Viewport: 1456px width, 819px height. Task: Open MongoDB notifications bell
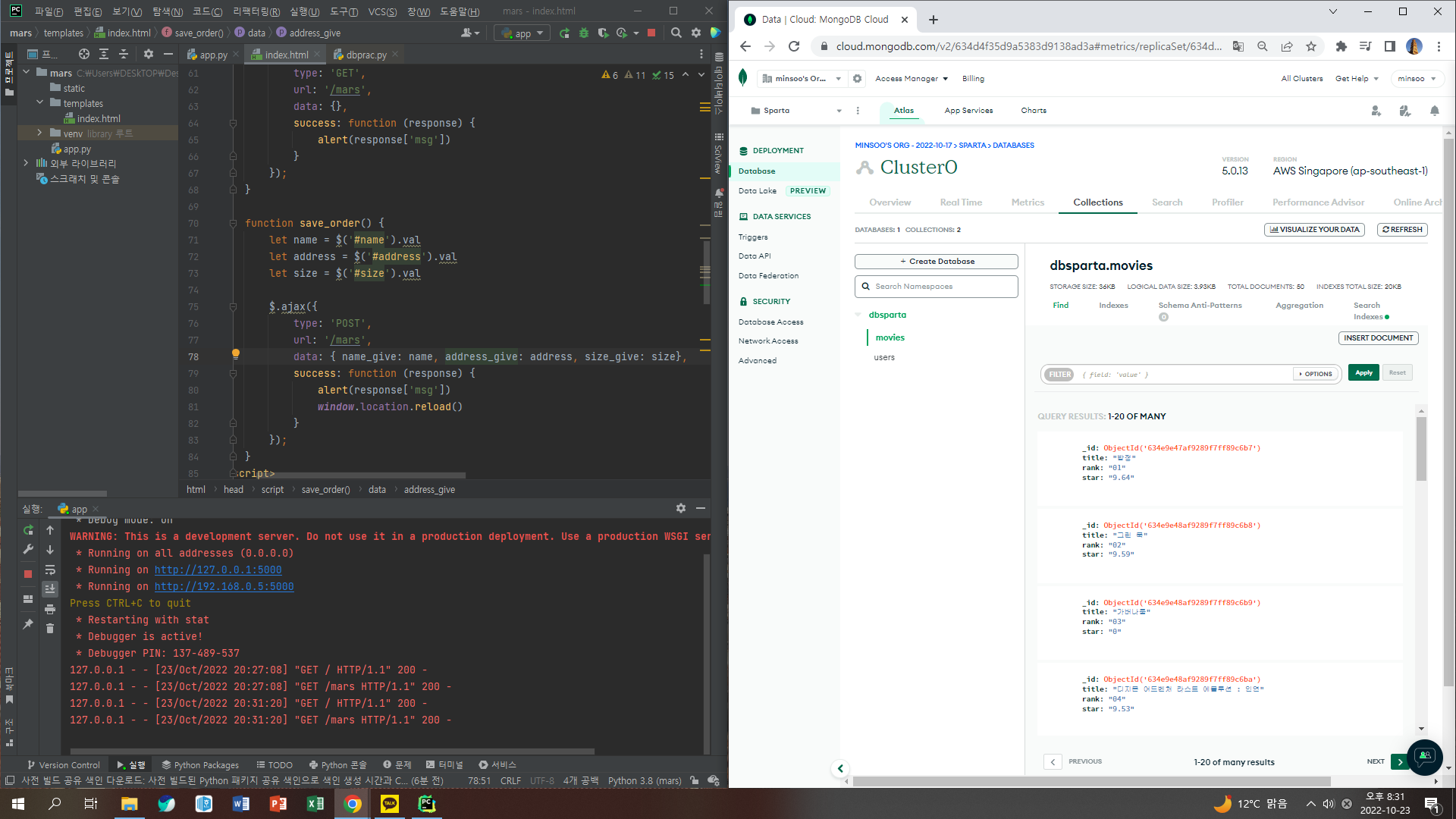(x=1435, y=111)
